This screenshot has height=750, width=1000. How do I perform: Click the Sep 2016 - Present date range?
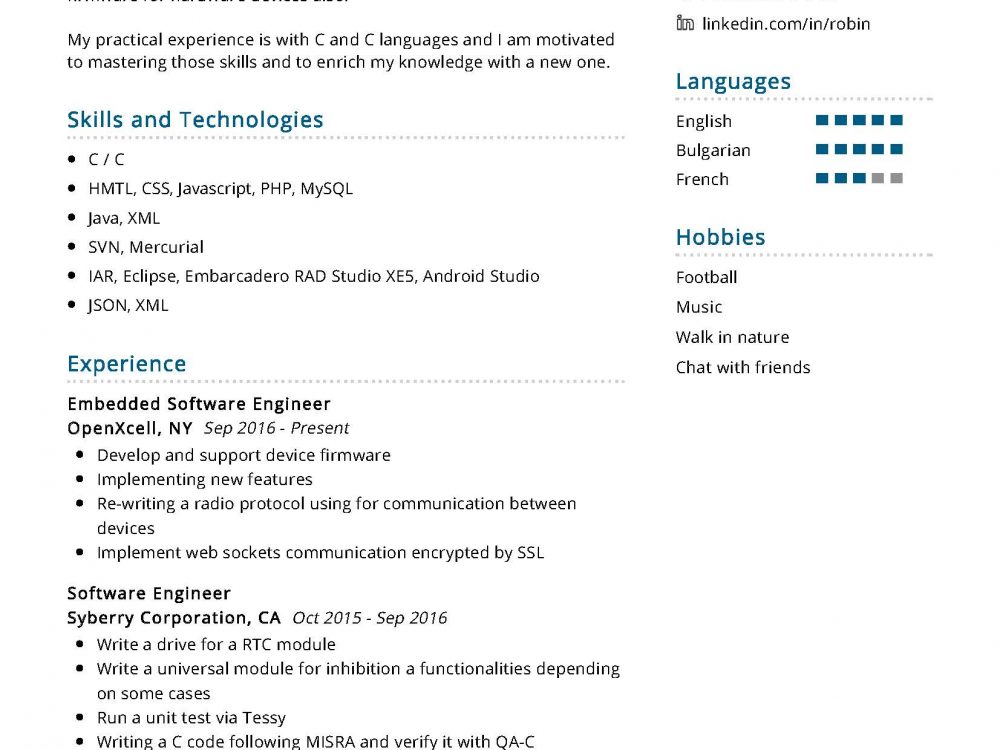(x=276, y=428)
